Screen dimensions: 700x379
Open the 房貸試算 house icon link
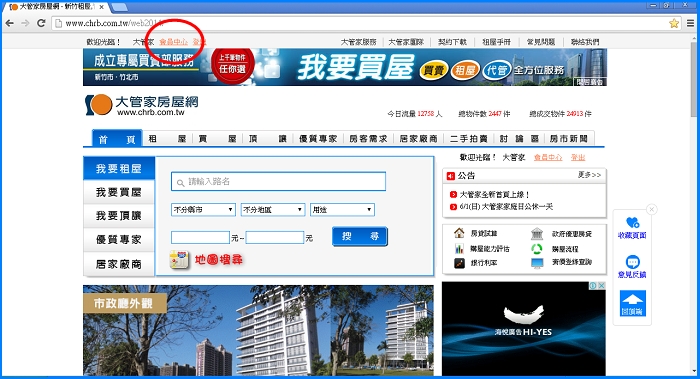[459, 233]
